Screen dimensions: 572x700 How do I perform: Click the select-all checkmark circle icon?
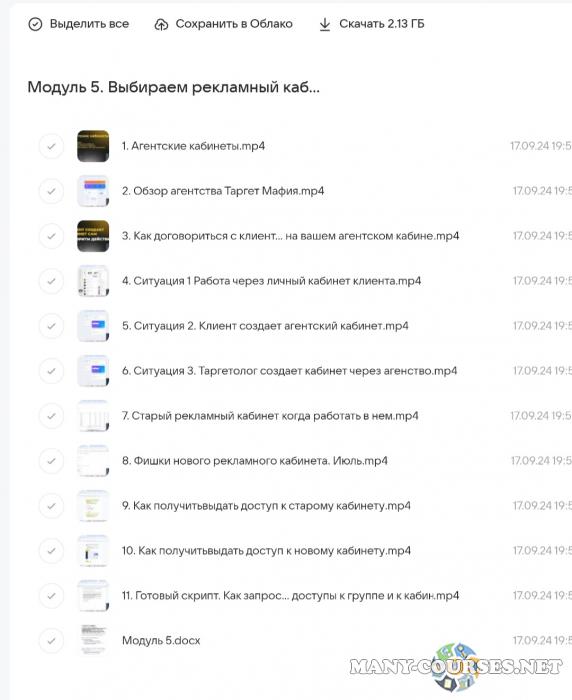click(x=35, y=24)
